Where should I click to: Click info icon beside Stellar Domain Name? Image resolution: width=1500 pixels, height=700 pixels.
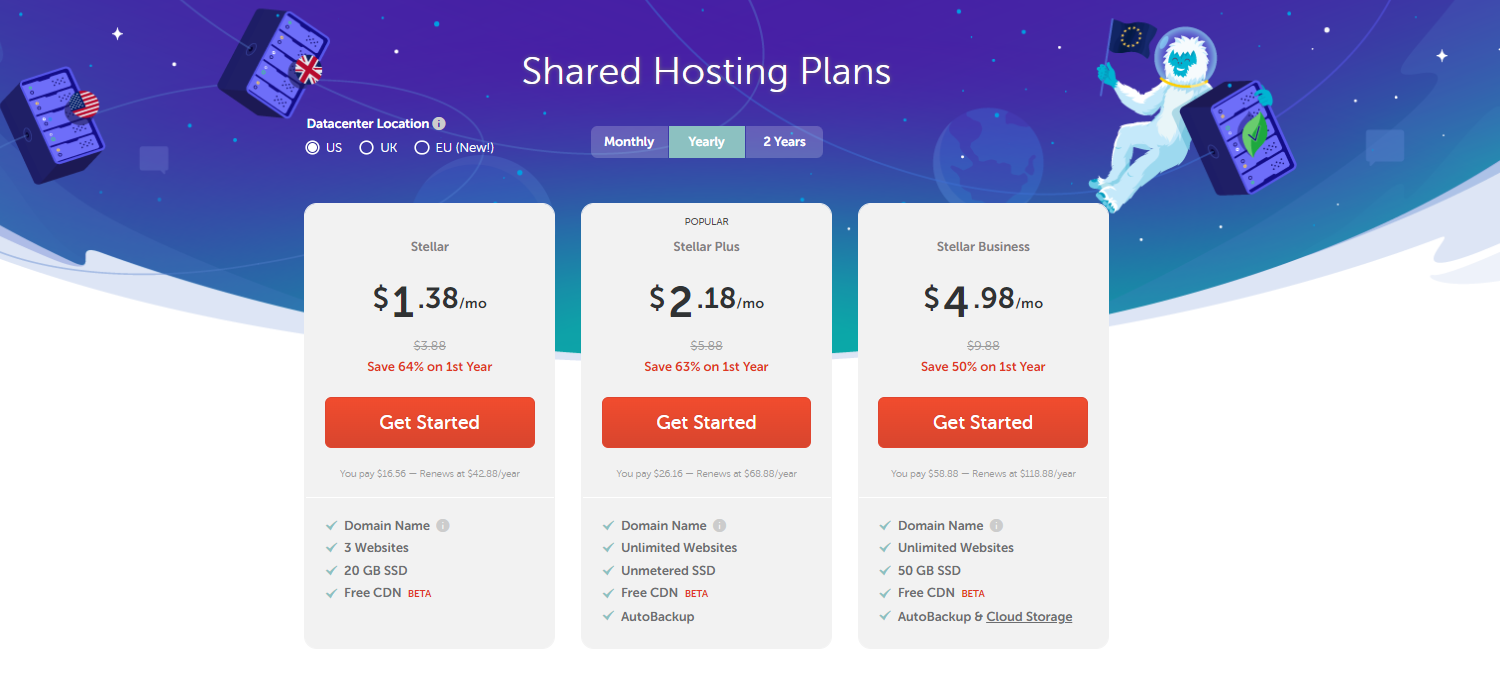[443, 526]
